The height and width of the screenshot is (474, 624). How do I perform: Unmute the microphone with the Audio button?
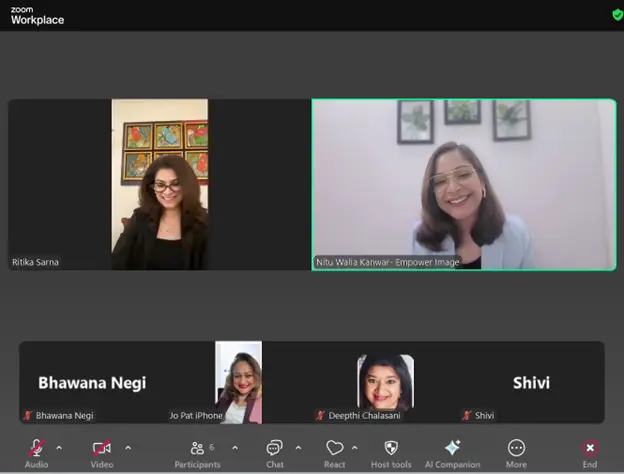pyautogui.click(x=36, y=449)
